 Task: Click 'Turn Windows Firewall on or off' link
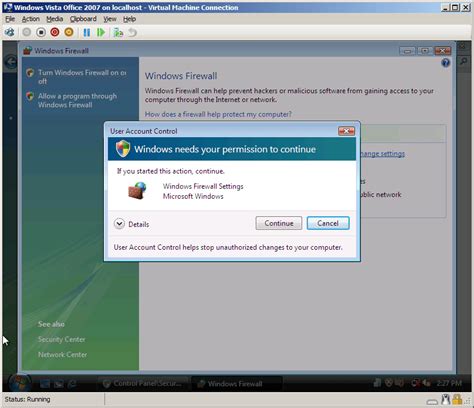[82, 77]
